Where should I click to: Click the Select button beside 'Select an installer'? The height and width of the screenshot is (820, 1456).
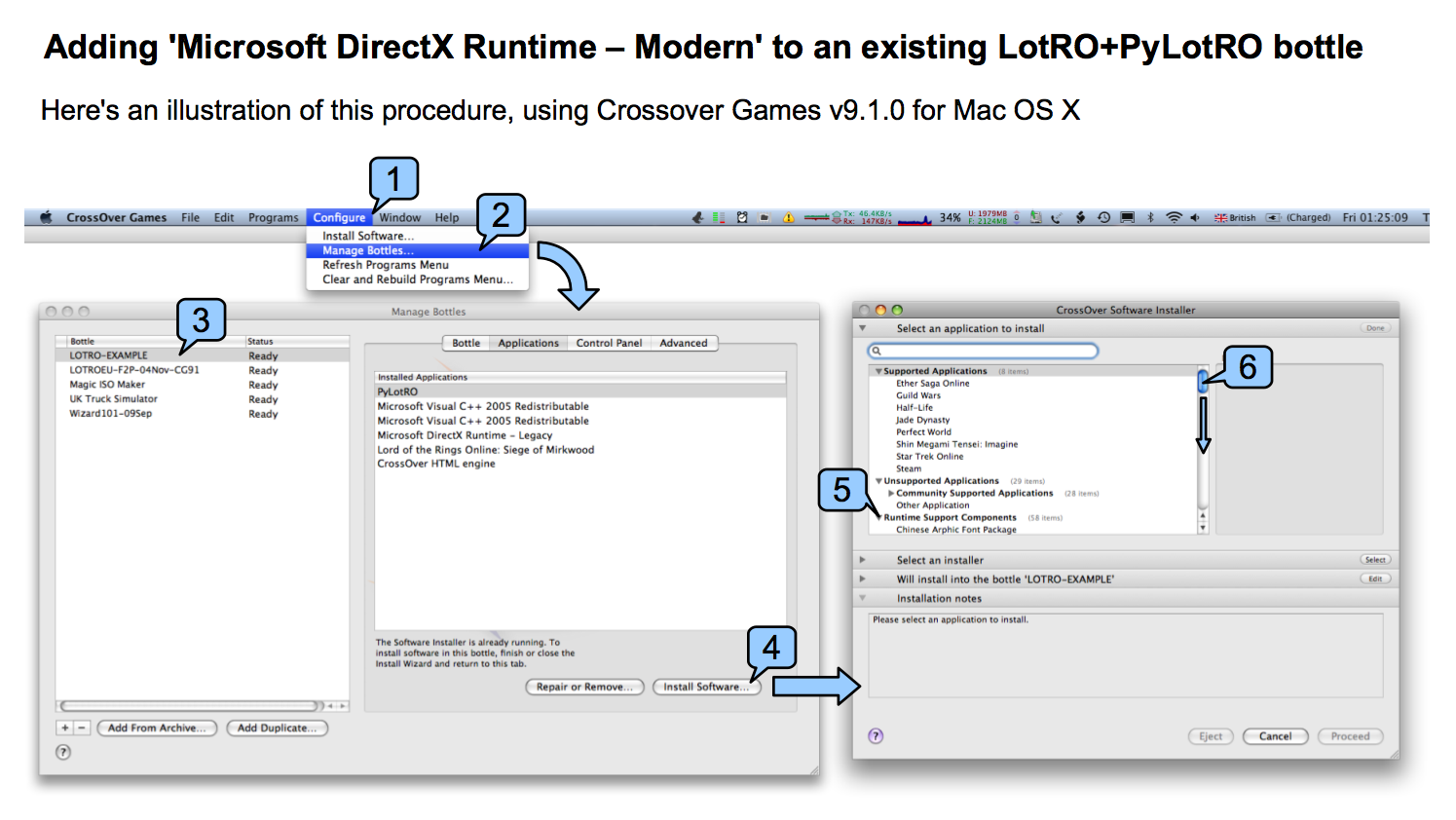1375,560
